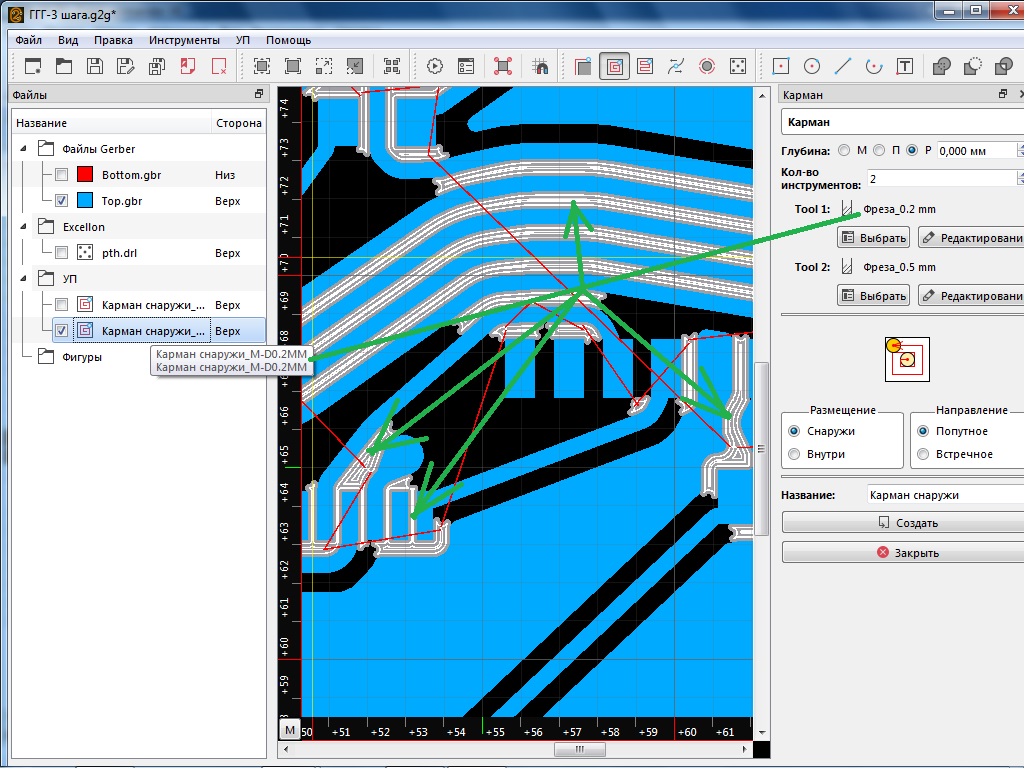Screen dimensions: 1032x774
Task: Open the Файл menu
Action: tap(29, 40)
